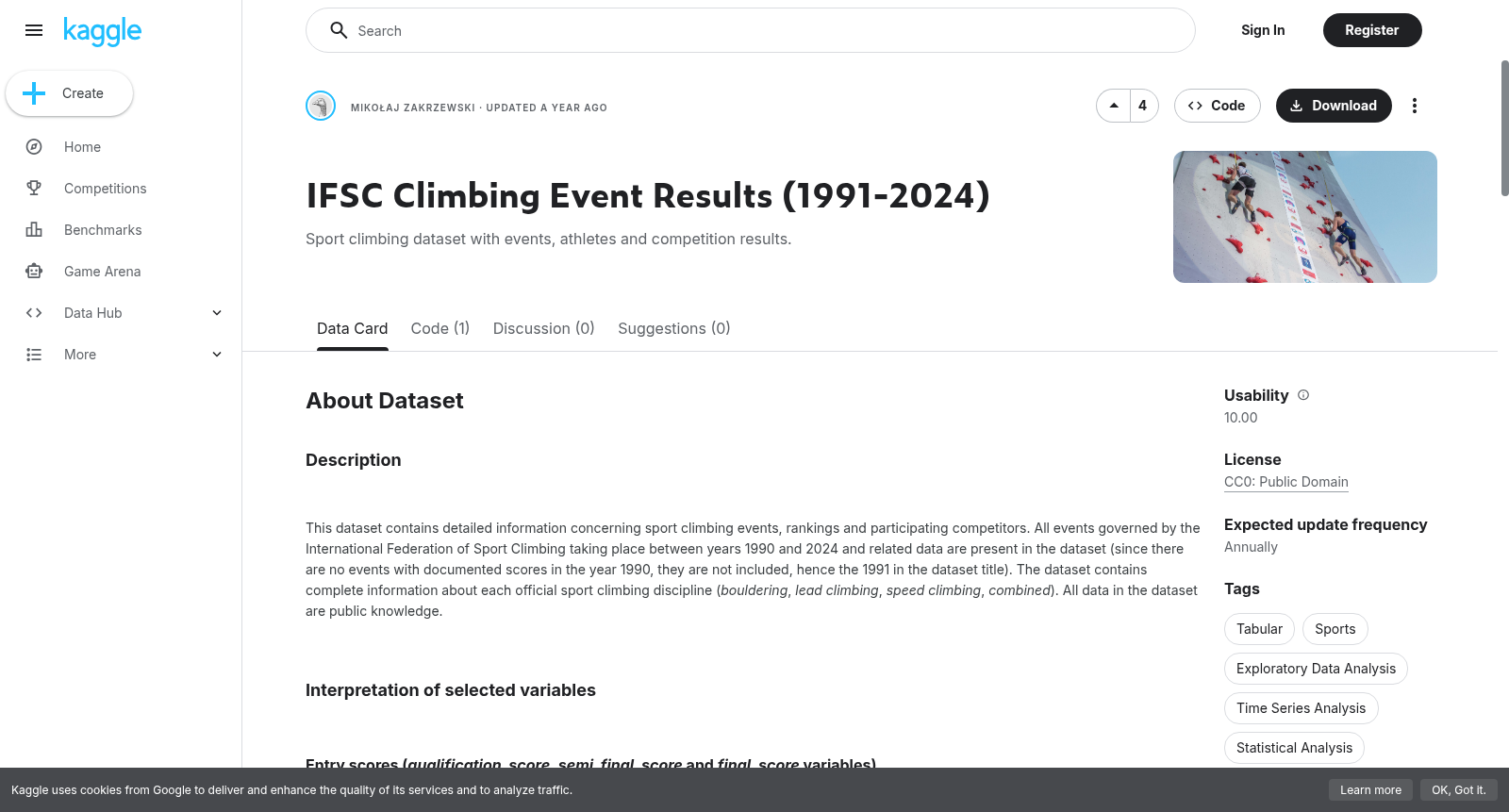Go to Home via the compass icon
Image resolution: width=1509 pixels, height=812 pixels.
tap(34, 147)
